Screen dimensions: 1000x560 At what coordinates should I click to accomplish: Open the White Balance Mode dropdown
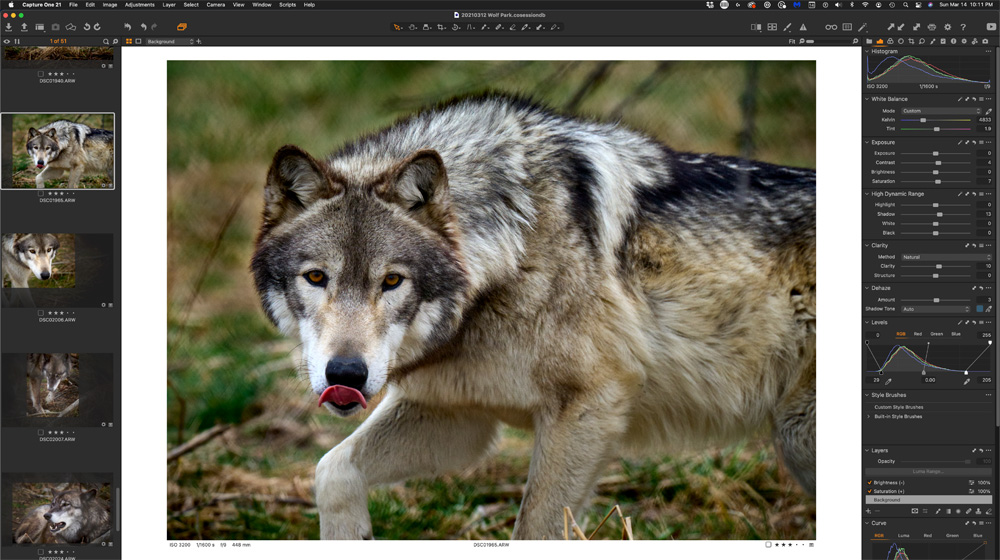pyautogui.click(x=941, y=111)
